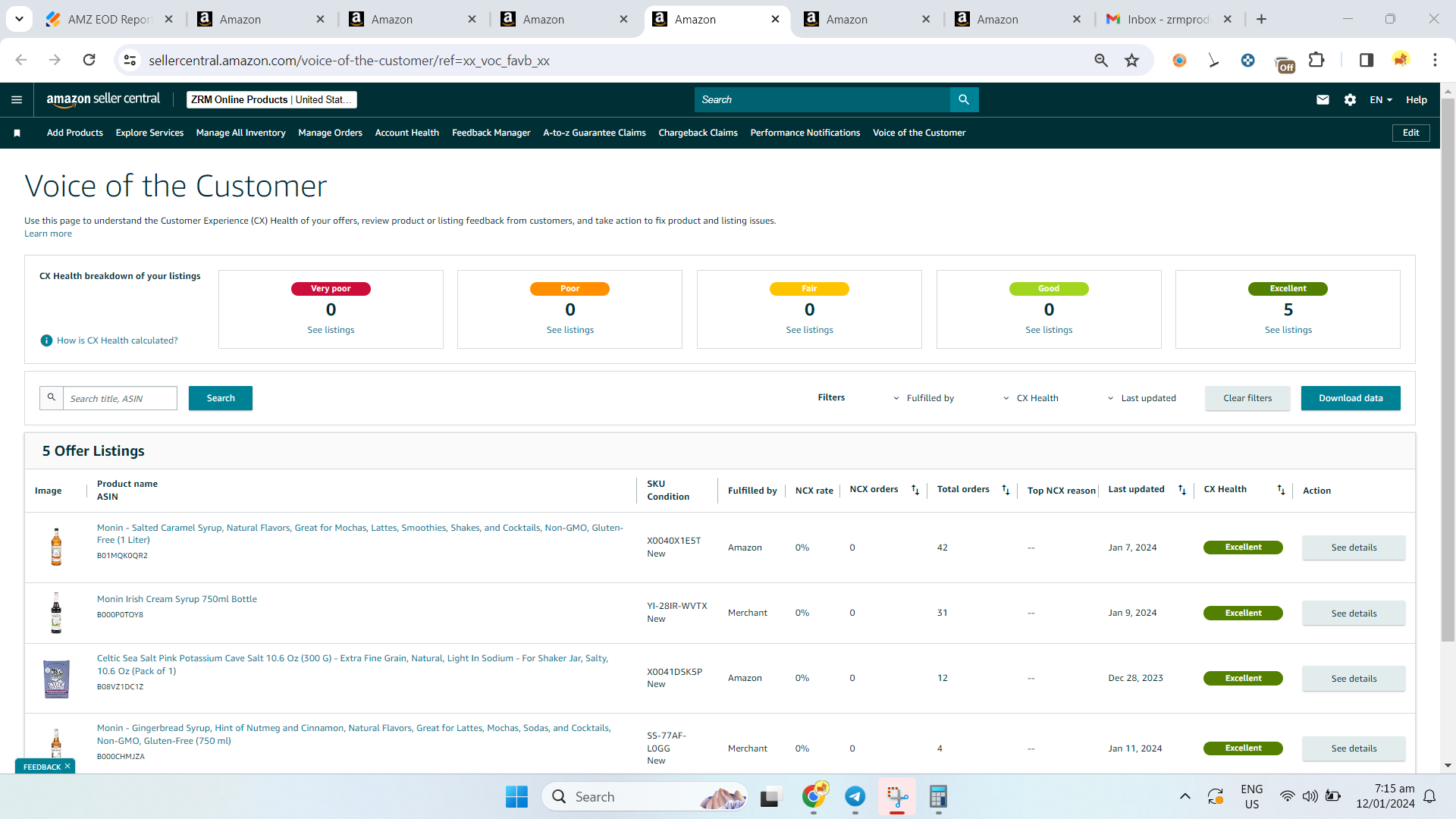See listings under the Excellent category
The width and height of the screenshot is (1456, 819).
pos(1288,330)
